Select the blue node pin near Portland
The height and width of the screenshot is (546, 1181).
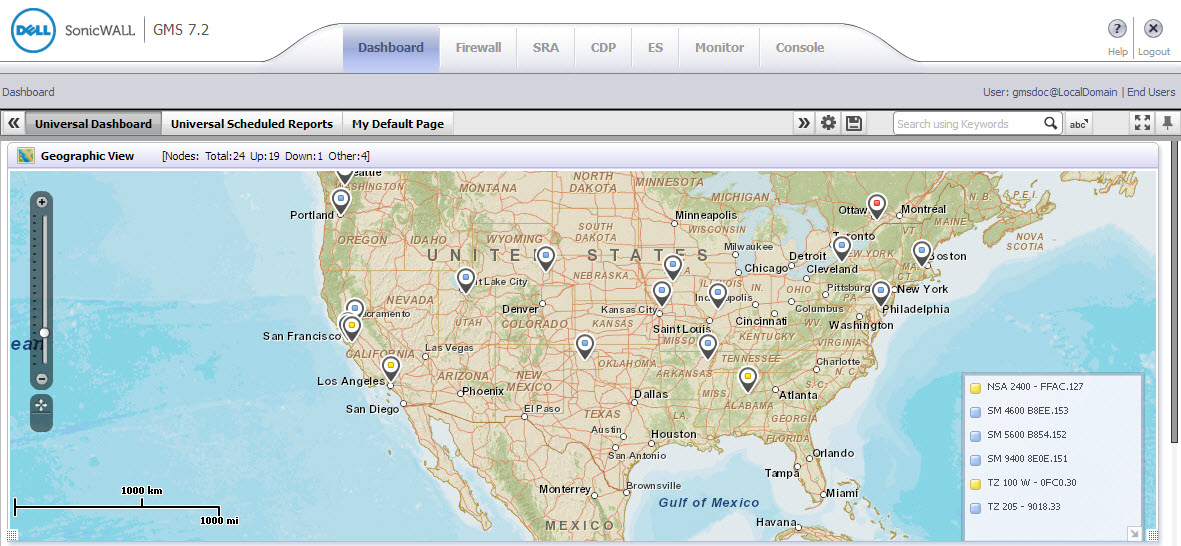(x=341, y=200)
